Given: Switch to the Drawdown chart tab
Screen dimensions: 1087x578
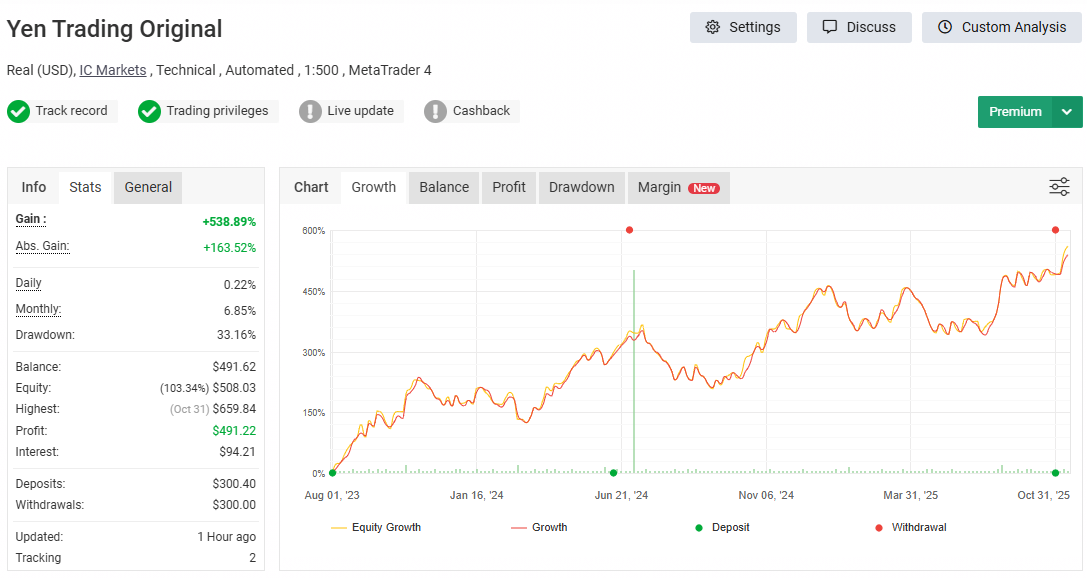Looking at the screenshot, I should (581, 187).
